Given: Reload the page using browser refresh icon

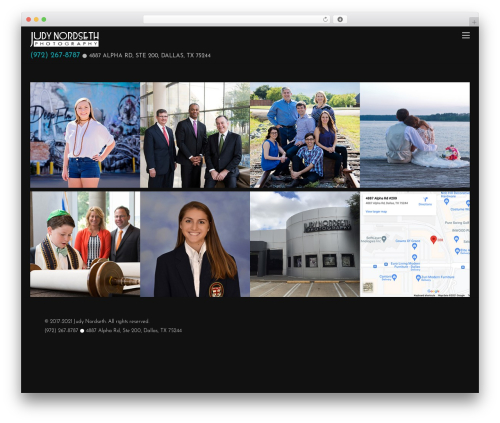Looking at the screenshot, I should (x=325, y=19).
